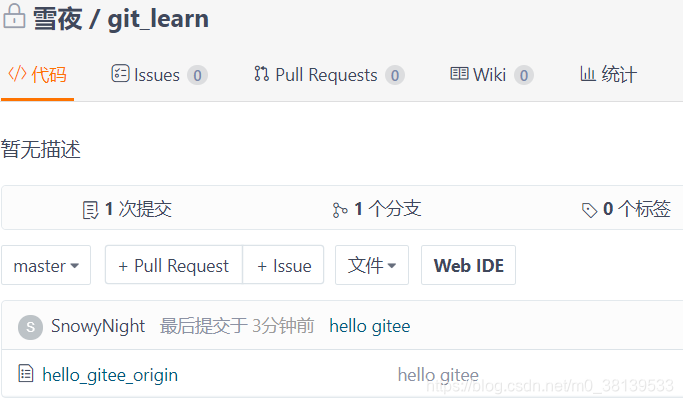Click the + Pull Request button
This screenshot has height=404, width=683.
[x=174, y=265]
